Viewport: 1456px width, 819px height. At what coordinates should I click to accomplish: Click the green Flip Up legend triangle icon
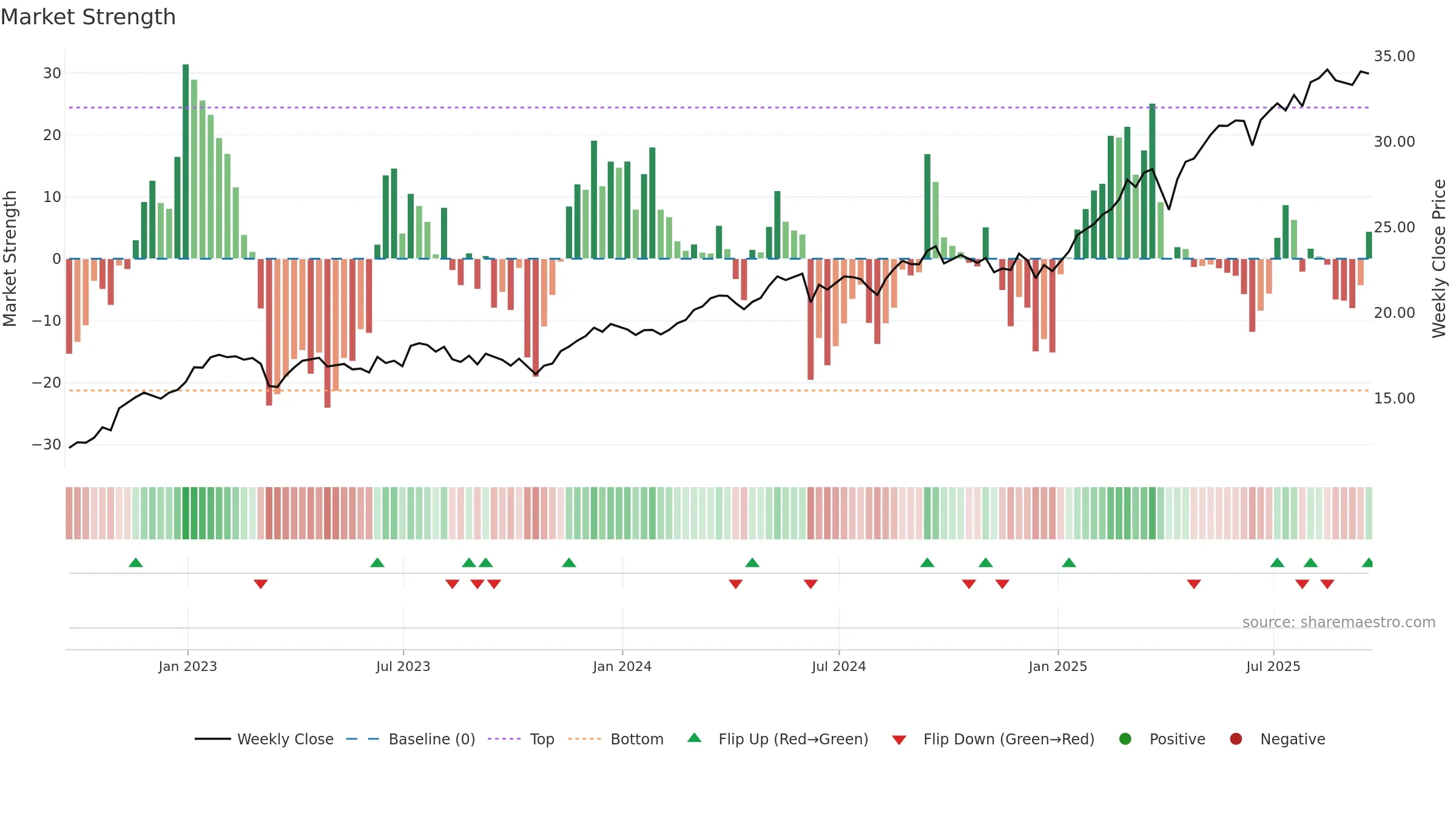pos(695,738)
